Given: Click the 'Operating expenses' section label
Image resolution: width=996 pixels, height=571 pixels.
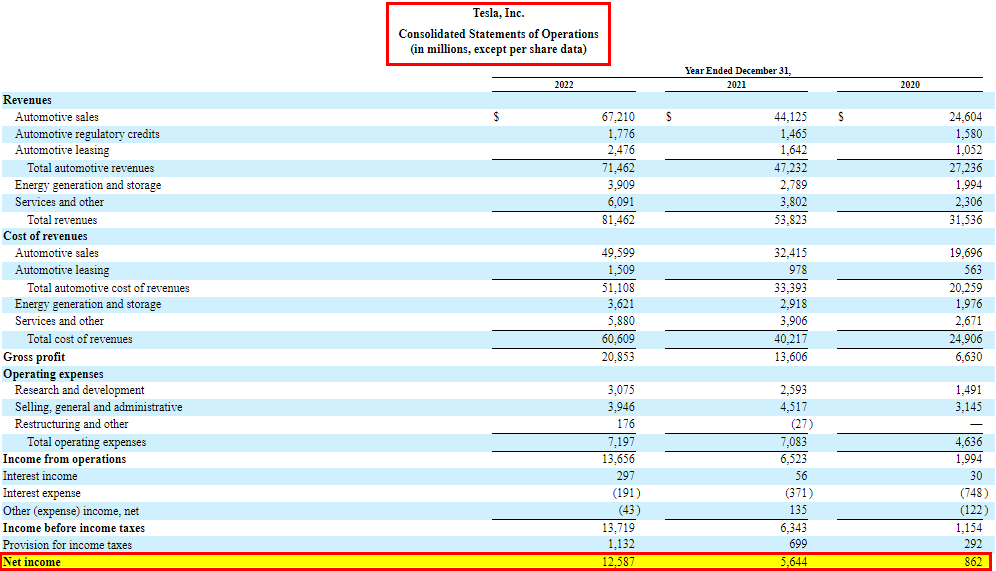Looking at the screenshot, I should click(53, 374).
